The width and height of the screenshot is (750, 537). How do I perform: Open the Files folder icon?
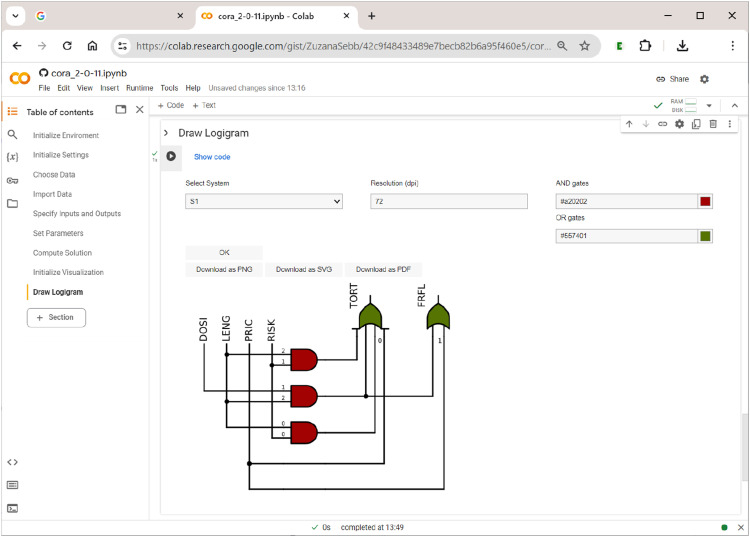click(12, 203)
